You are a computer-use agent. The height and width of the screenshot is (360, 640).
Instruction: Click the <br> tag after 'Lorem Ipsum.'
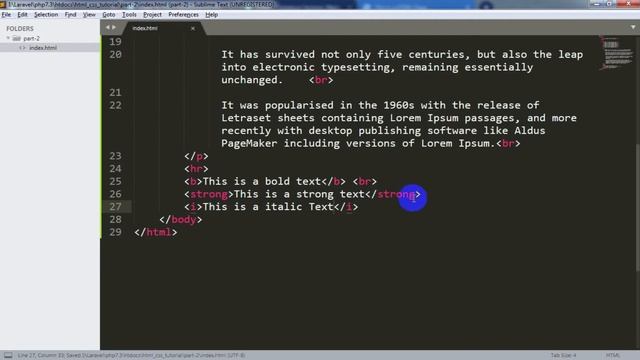coord(508,143)
